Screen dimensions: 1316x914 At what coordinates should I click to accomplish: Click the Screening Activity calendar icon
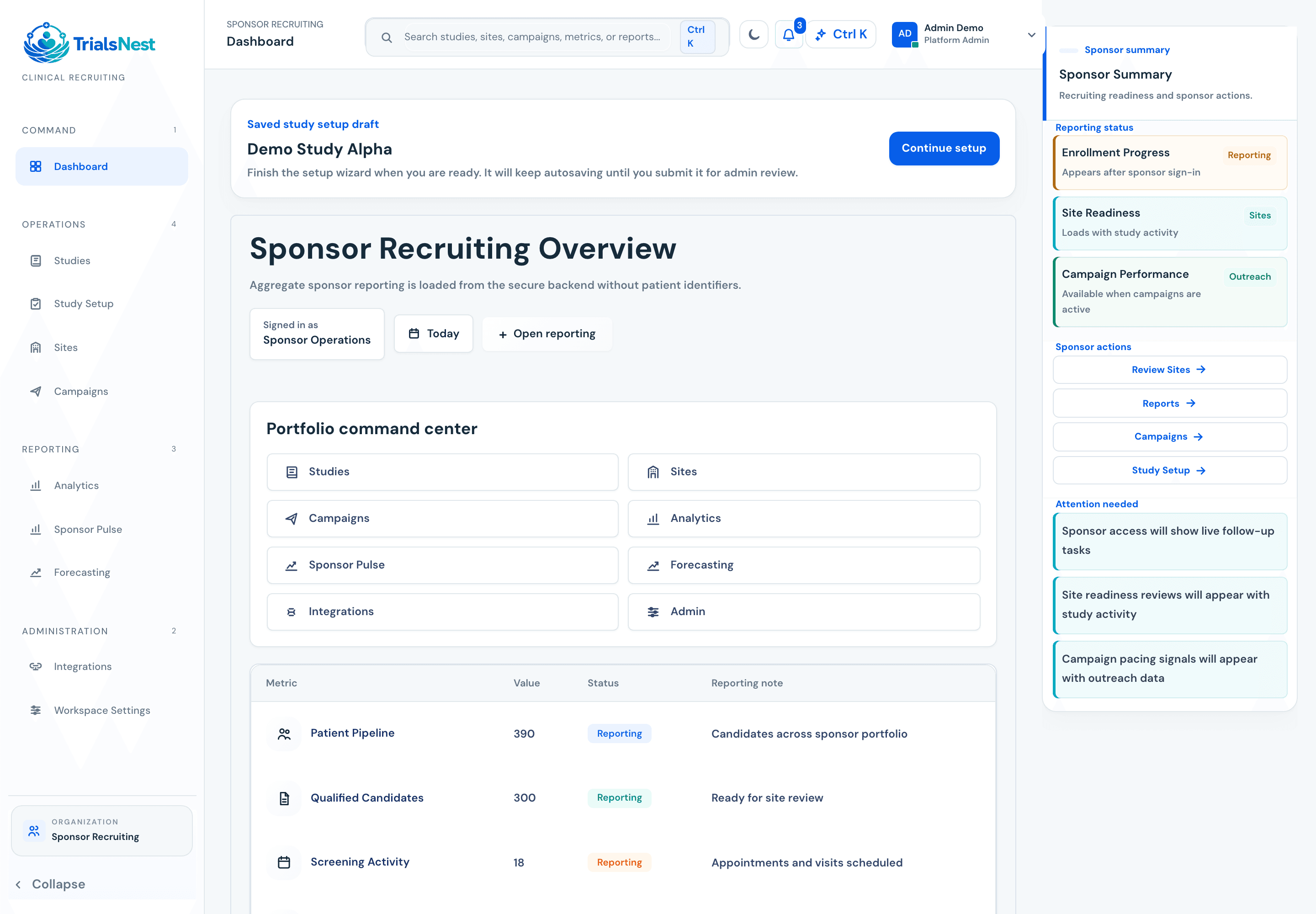coord(284,862)
